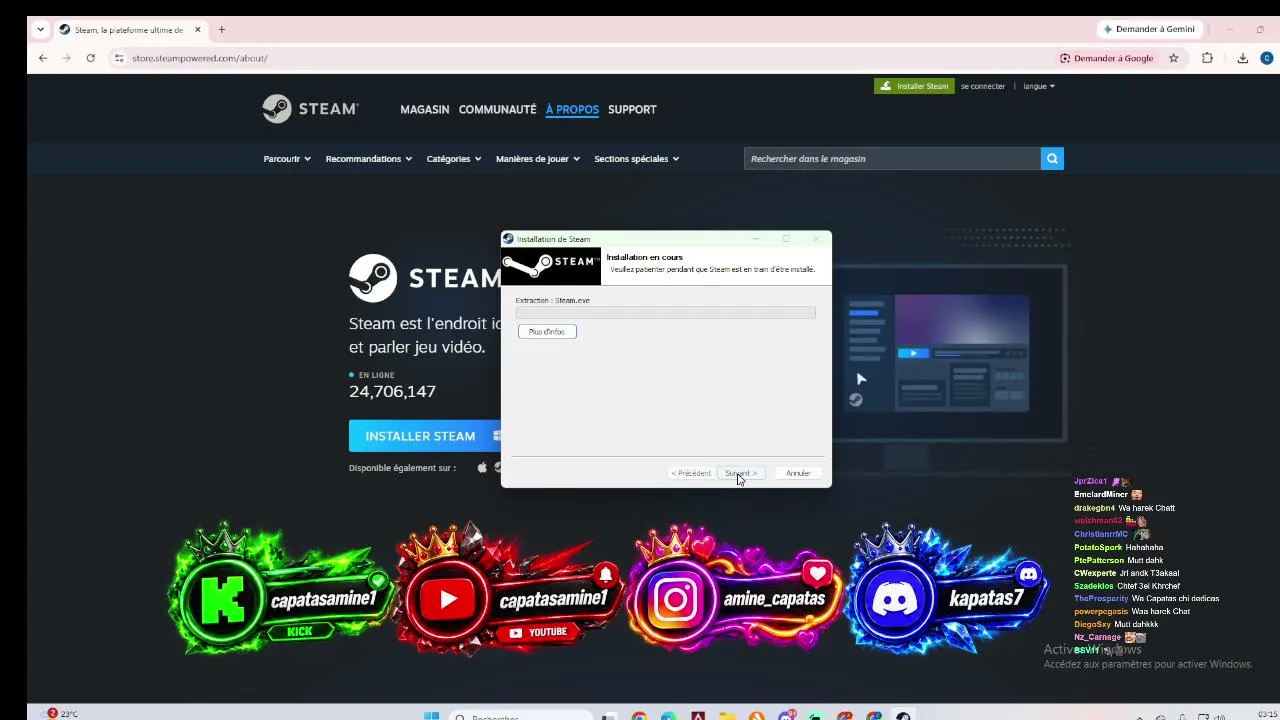This screenshot has width=1280, height=720.
Task: Open the SUPPORT menu item
Action: (x=632, y=109)
